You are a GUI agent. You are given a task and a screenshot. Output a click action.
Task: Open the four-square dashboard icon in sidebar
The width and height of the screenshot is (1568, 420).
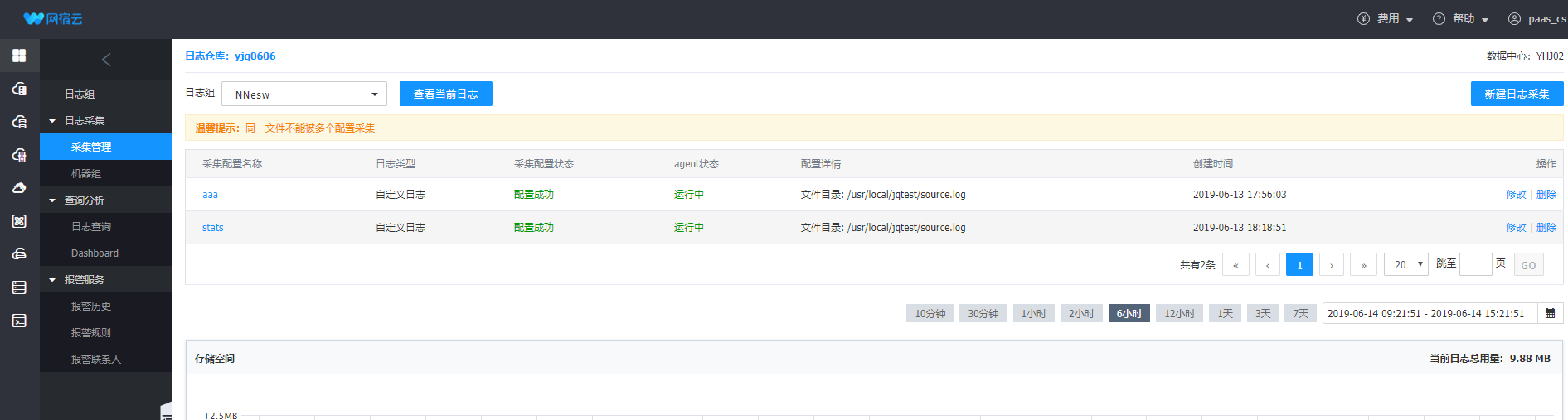pyautogui.click(x=19, y=56)
